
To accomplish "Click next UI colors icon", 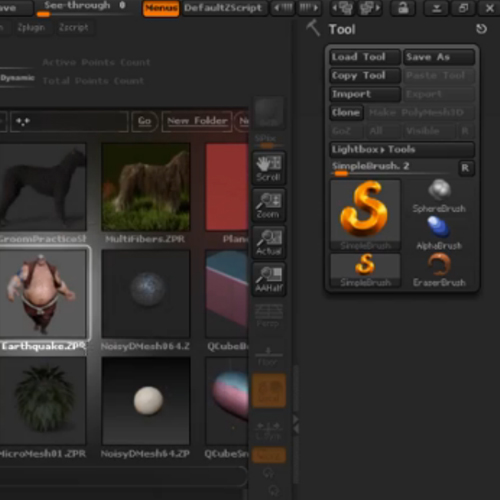I will pos(370,8).
